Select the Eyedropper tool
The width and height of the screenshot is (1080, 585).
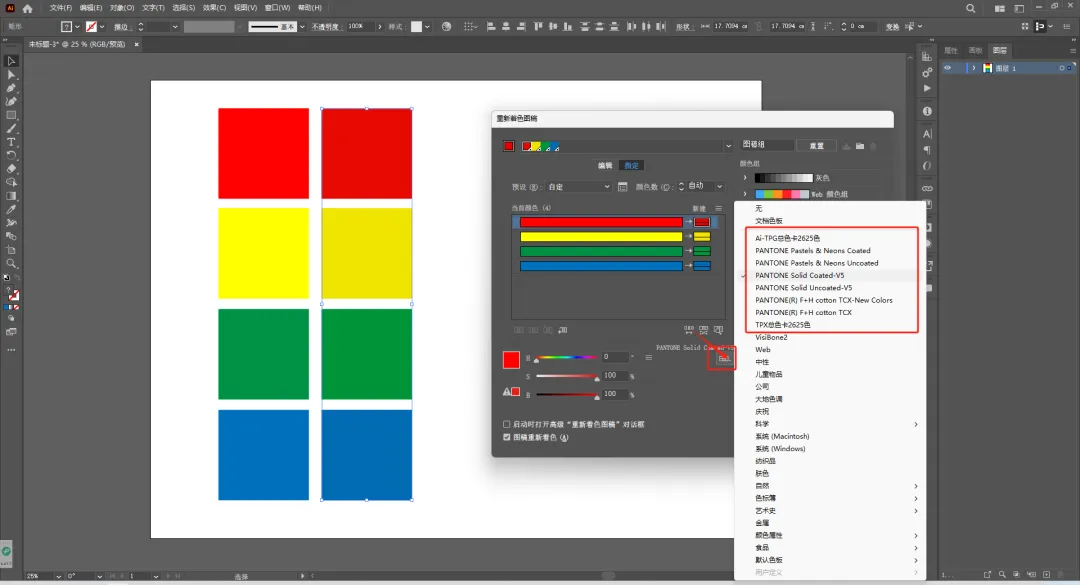click(11, 209)
